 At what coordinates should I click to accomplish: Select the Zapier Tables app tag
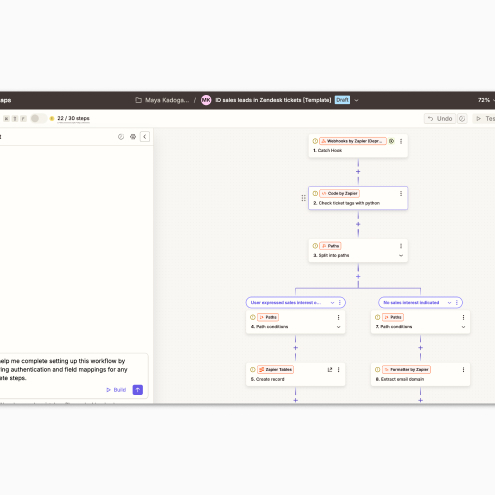[x=275, y=370]
